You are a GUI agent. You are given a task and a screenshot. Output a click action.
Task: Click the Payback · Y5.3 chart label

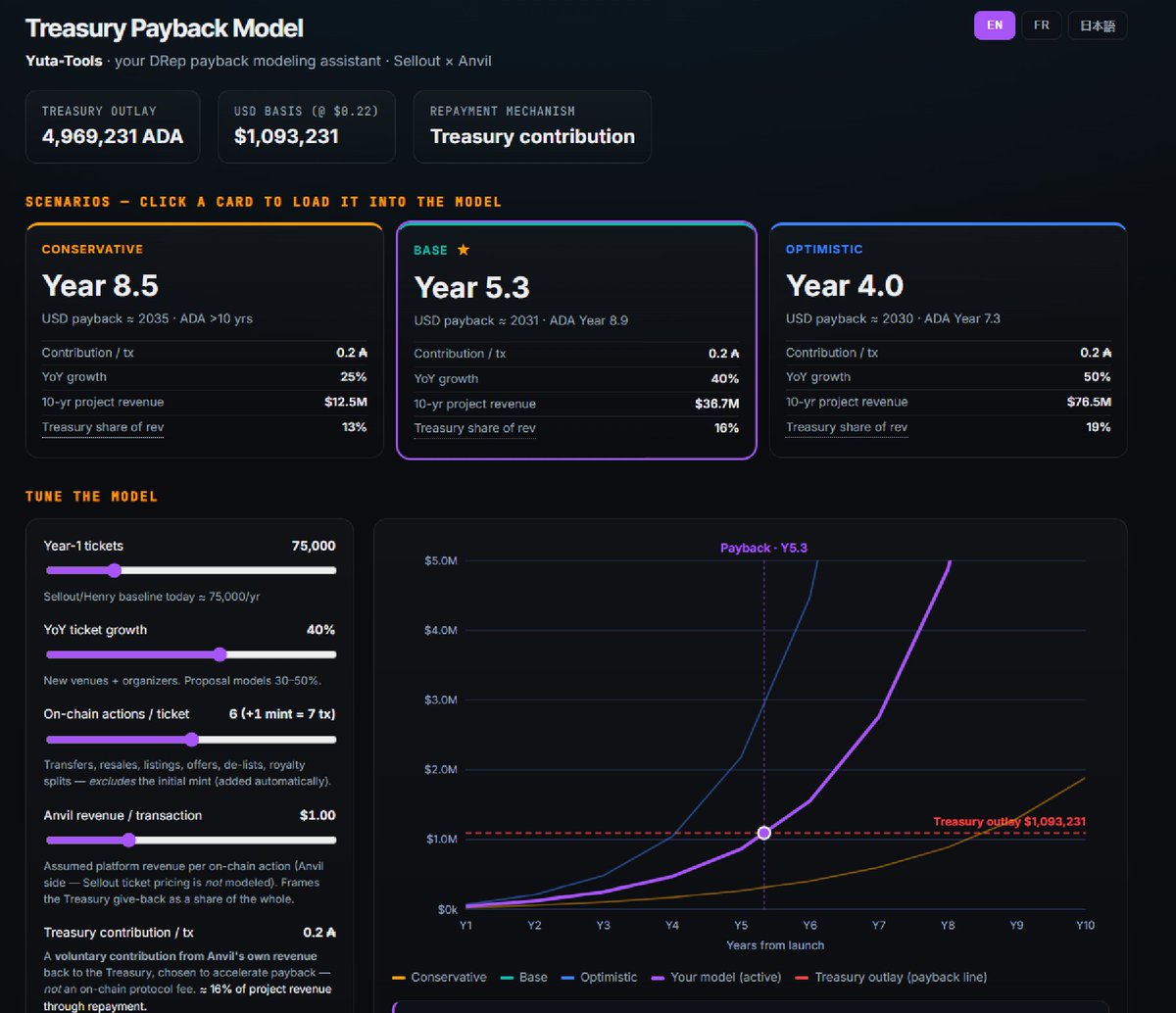click(763, 548)
